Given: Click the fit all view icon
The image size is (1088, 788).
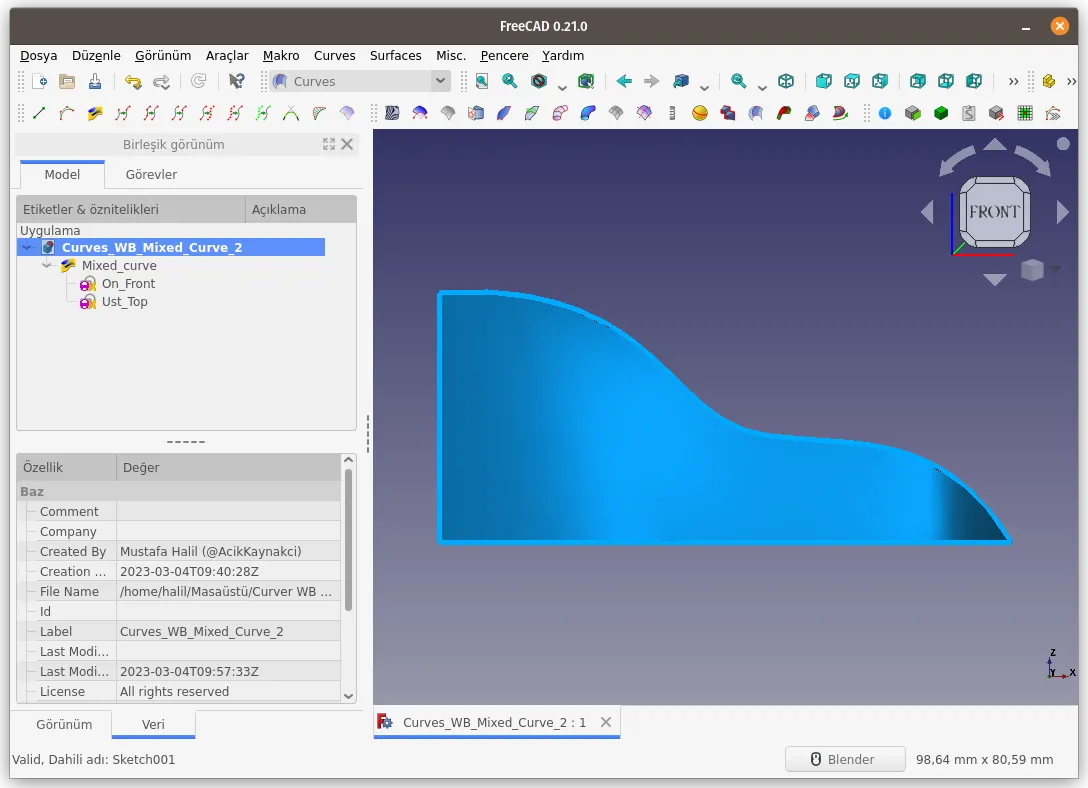Looking at the screenshot, I should click(482, 81).
